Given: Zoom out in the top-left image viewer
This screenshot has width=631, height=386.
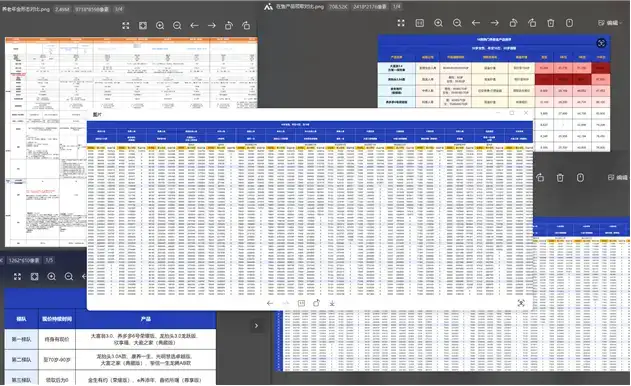Looking at the screenshot, I should [177, 26].
